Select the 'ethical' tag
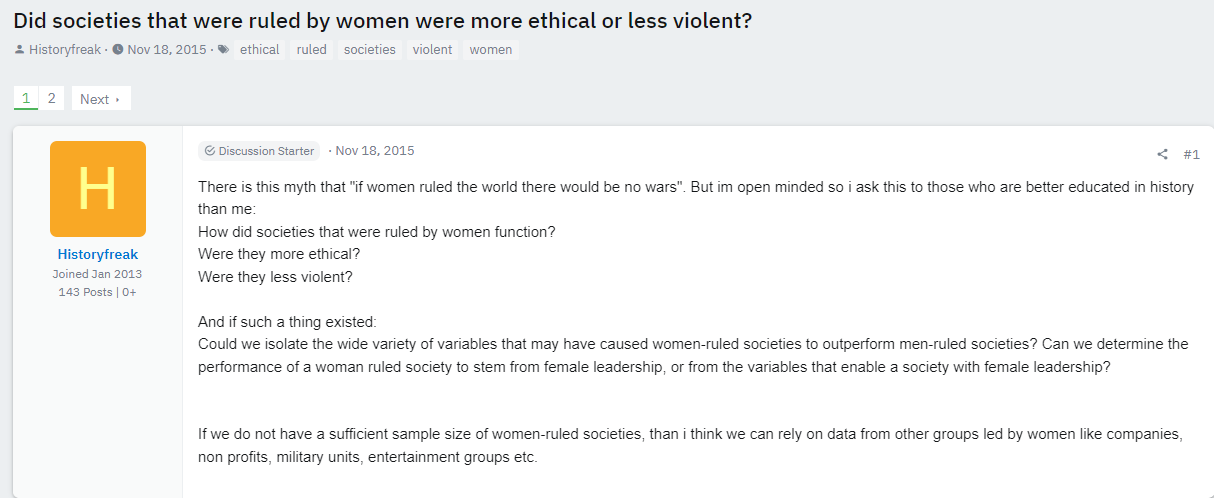This screenshot has height=498, width=1214. [260, 49]
